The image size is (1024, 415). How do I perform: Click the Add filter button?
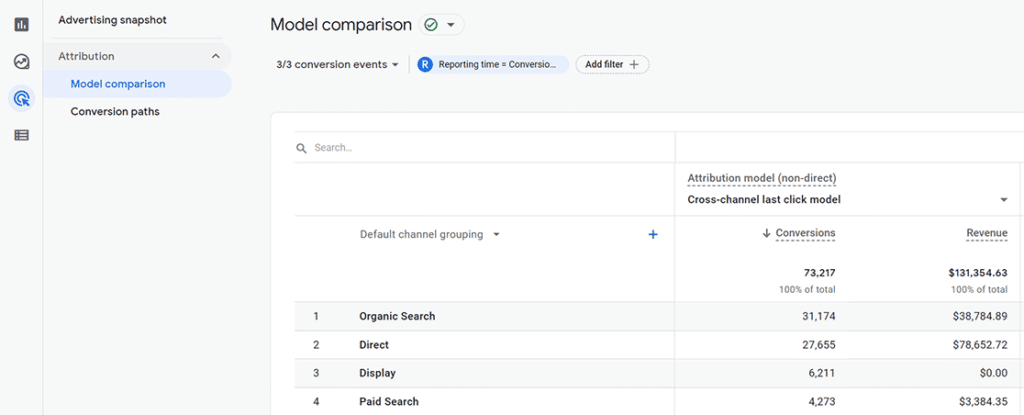point(612,65)
